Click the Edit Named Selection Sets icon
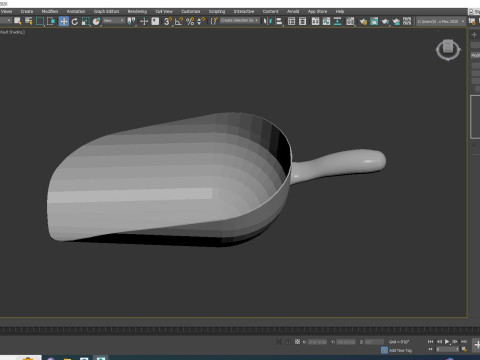The height and width of the screenshot is (360, 480). [x=214, y=21]
